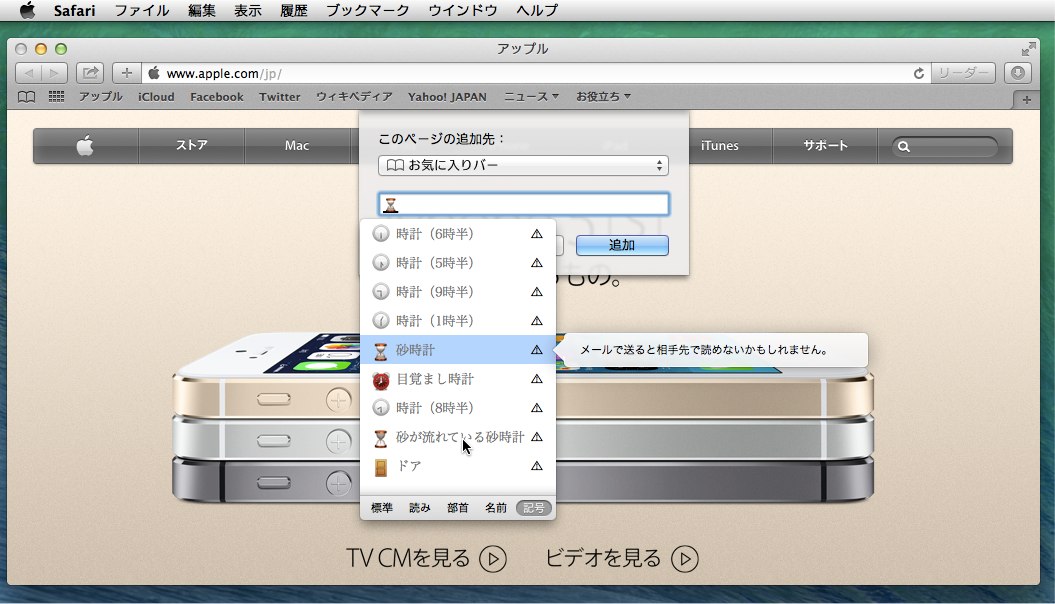This screenshot has width=1055, height=604.
Task: Open the ウィキペディア bookmark
Action: tap(354, 97)
